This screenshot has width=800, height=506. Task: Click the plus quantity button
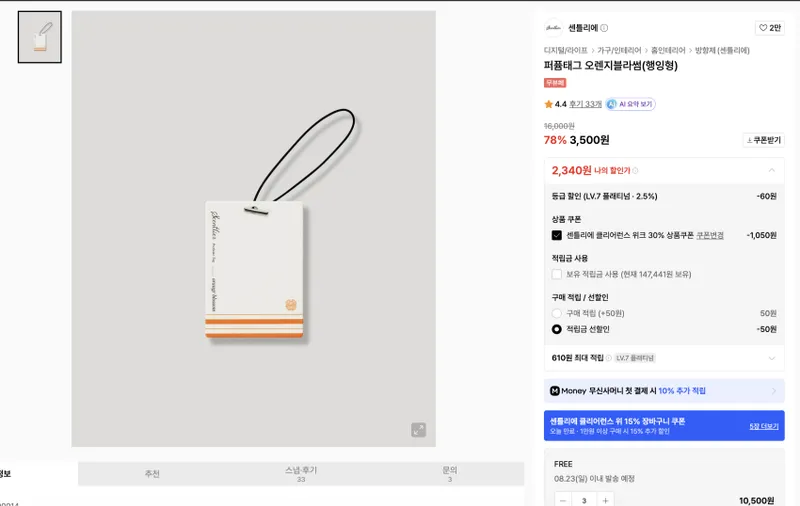coord(605,500)
